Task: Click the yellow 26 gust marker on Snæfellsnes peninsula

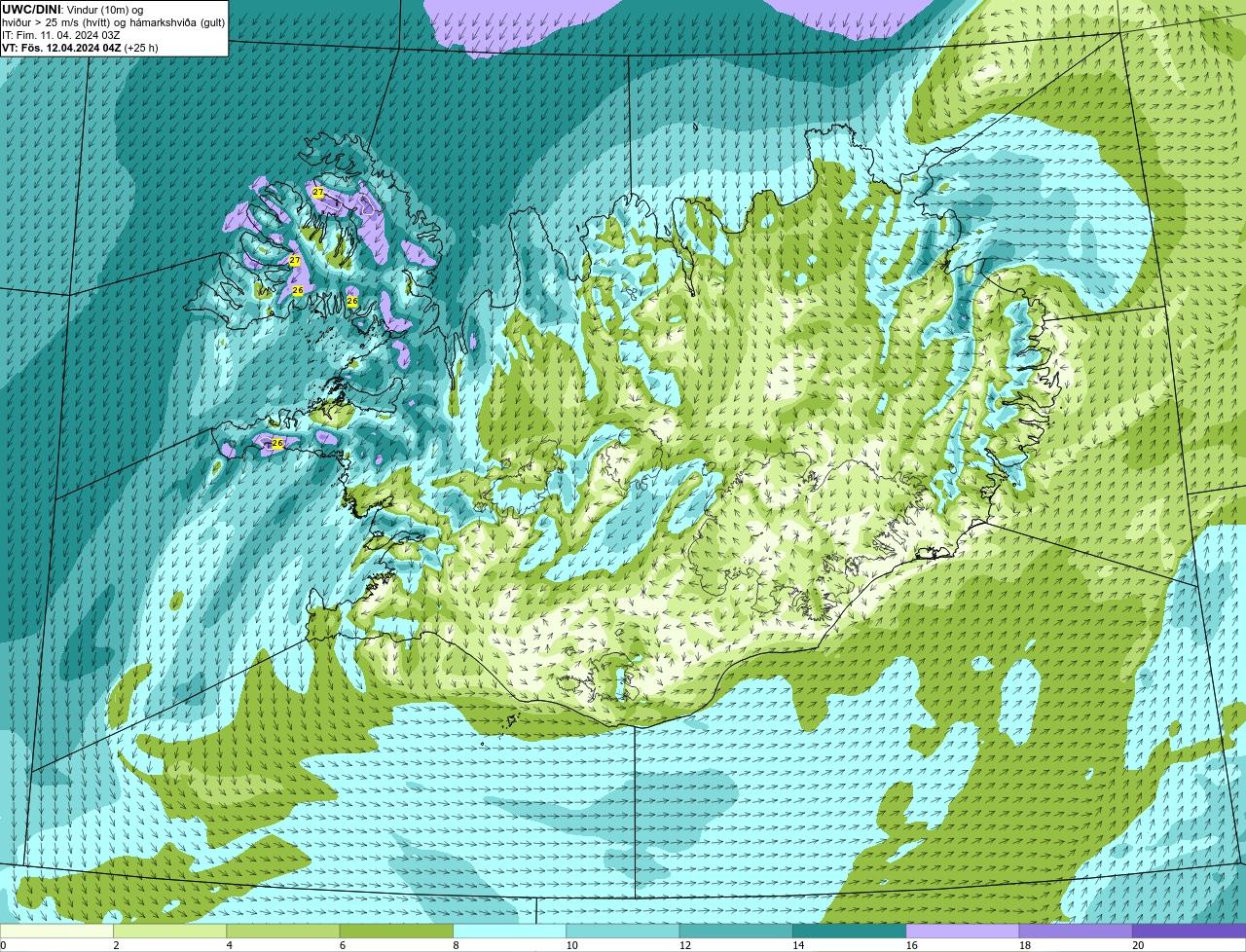Action: pyautogui.click(x=276, y=443)
